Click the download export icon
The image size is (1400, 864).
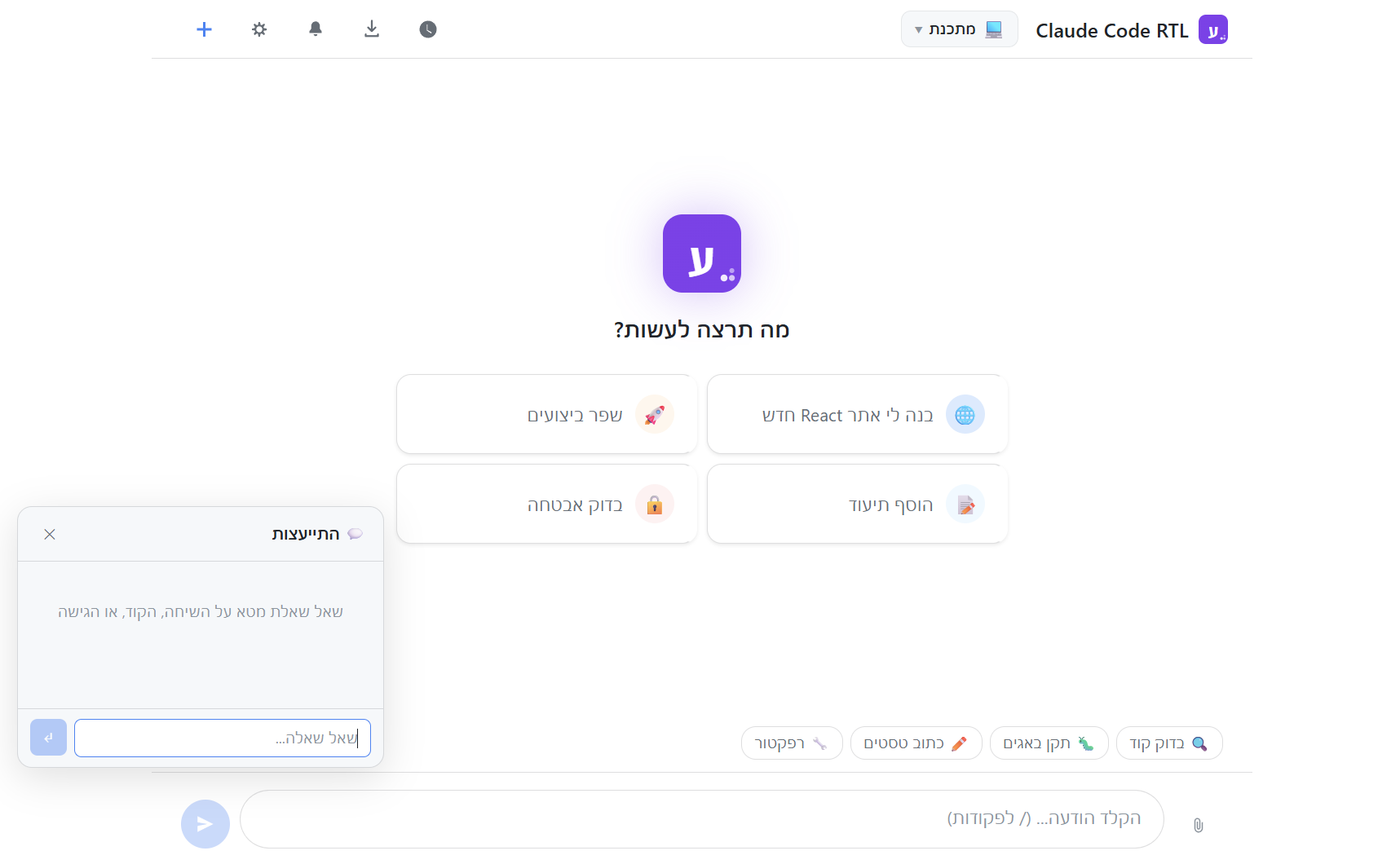pyautogui.click(x=372, y=29)
